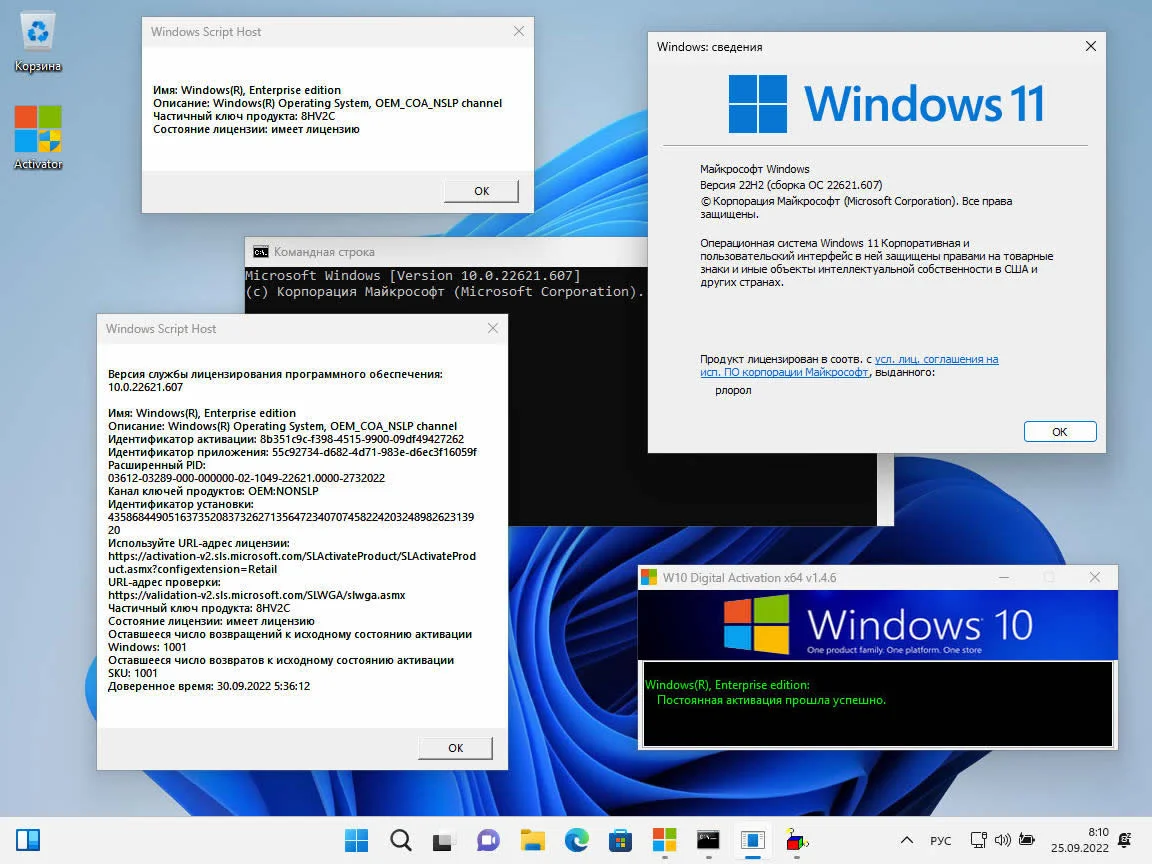Open the Widgets panel on the taskbar
The image size is (1152, 864).
tap(28, 840)
